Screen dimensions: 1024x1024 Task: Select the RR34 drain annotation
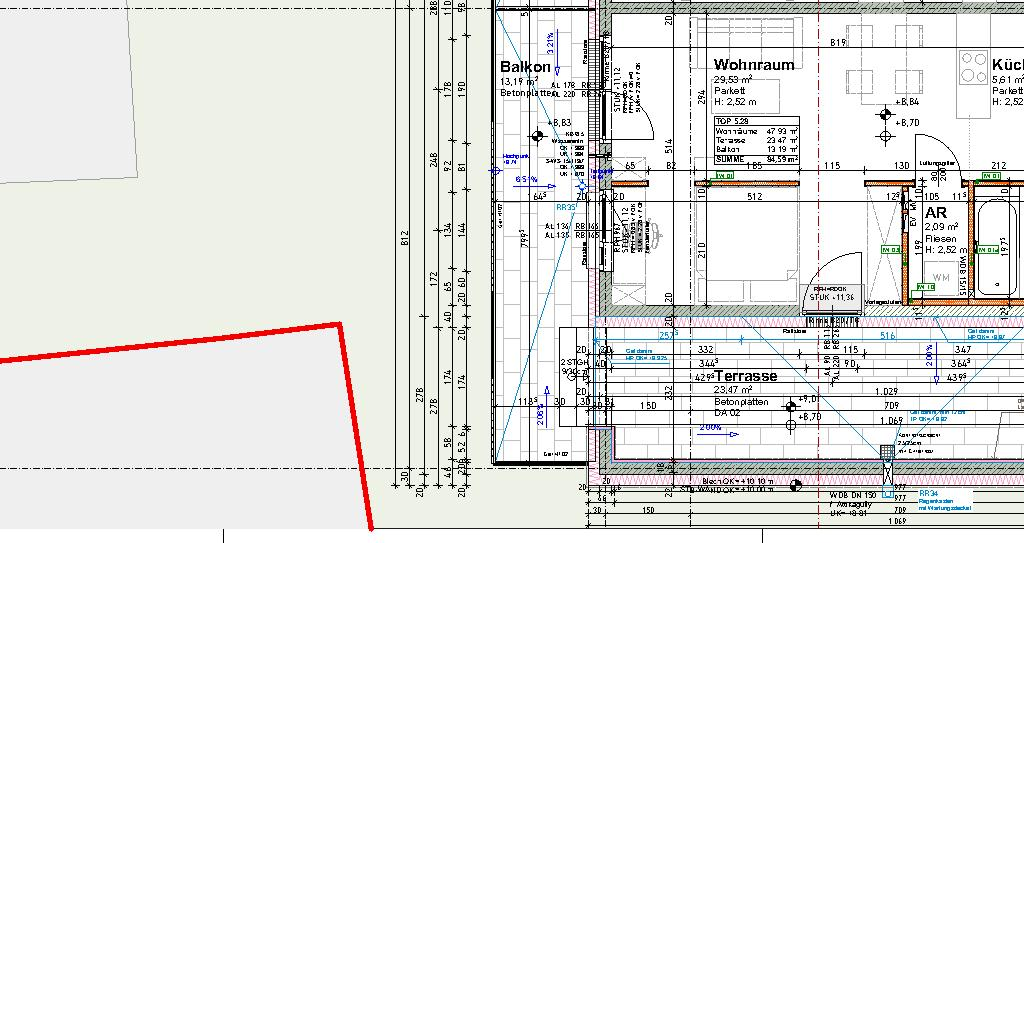(929, 494)
